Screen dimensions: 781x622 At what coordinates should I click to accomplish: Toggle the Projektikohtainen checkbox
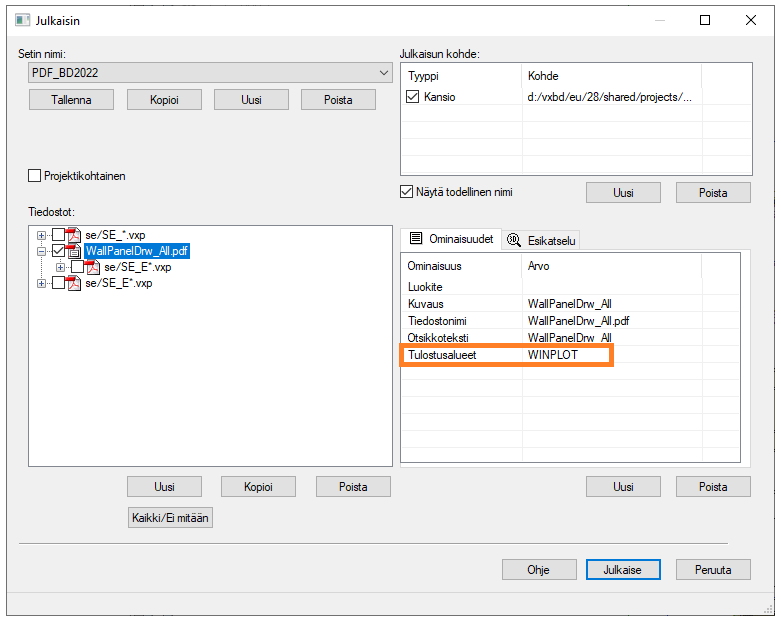(35, 176)
